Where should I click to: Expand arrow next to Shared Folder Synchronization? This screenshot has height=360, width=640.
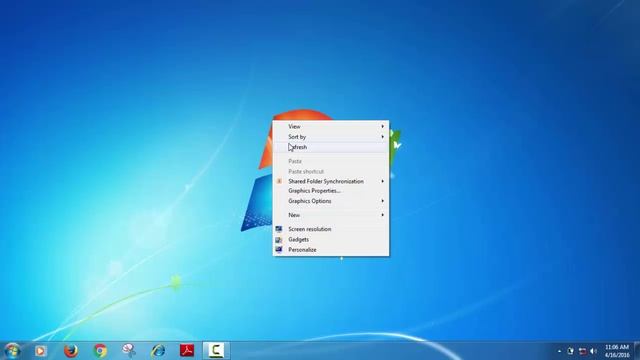tap(382, 181)
